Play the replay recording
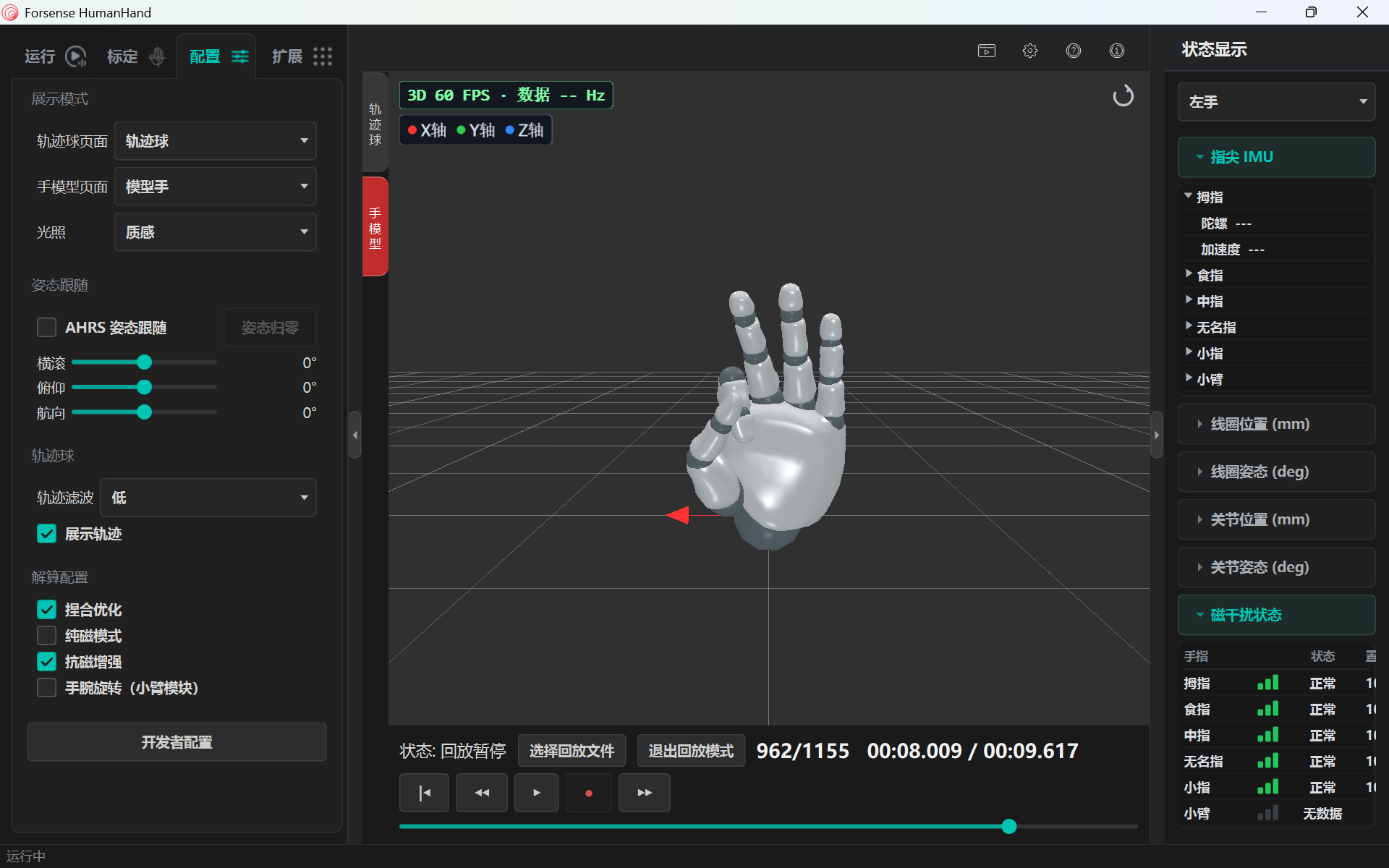The width and height of the screenshot is (1389, 868). pyautogui.click(x=536, y=793)
